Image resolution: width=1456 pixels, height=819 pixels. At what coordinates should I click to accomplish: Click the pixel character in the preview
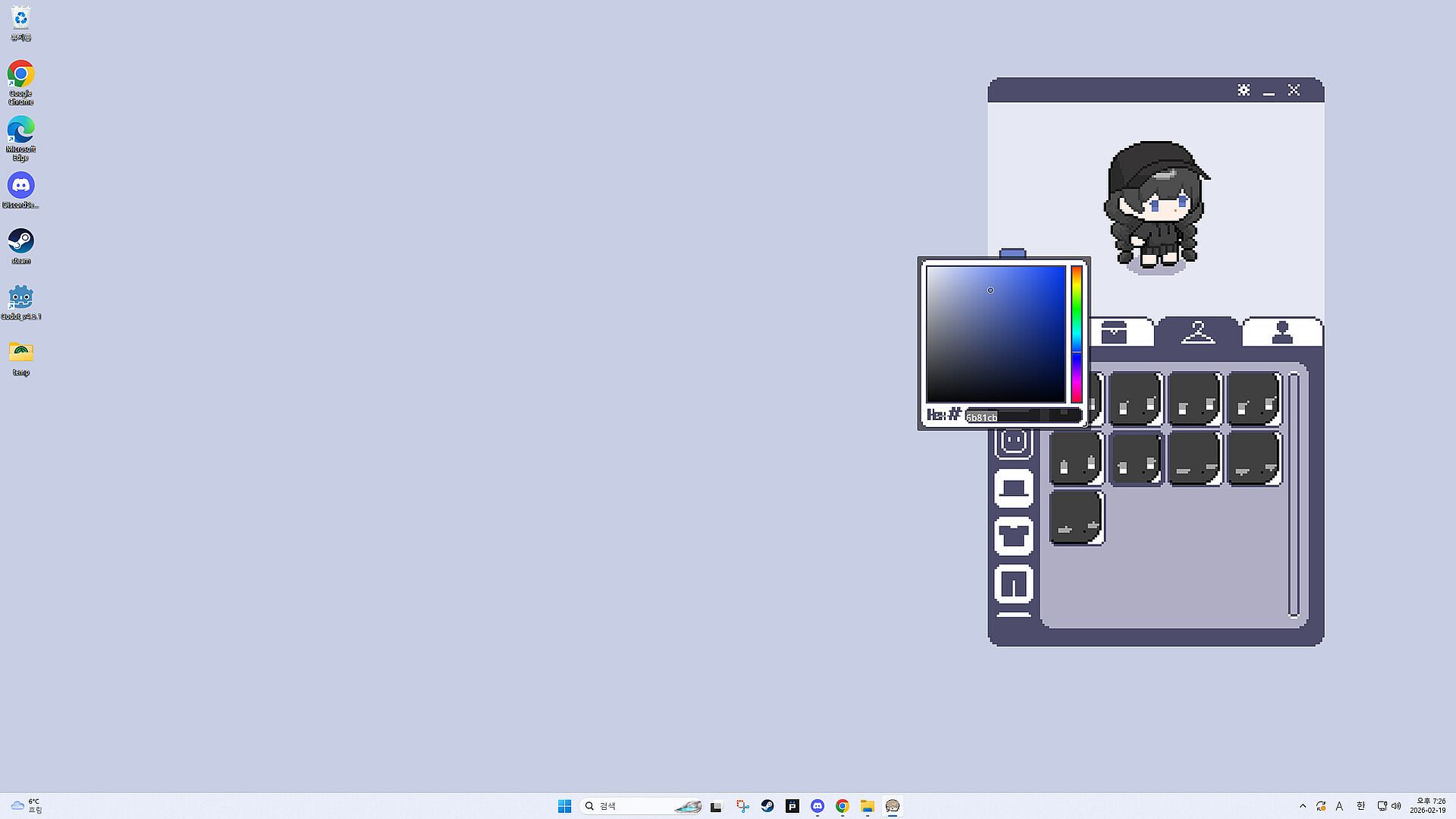tap(1153, 203)
